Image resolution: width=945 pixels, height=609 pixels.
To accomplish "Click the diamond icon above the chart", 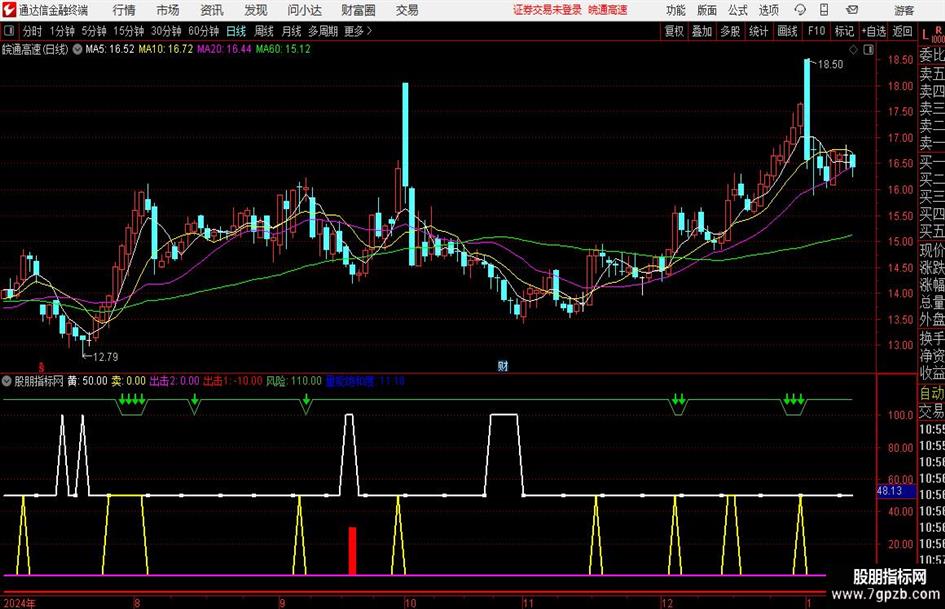I will pyautogui.click(x=853, y=50).
